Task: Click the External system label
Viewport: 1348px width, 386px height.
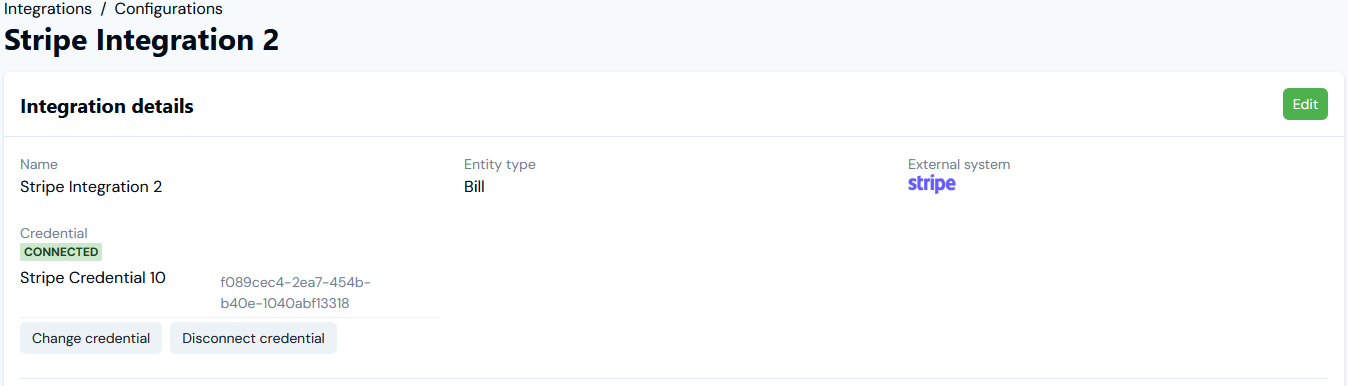Action: point(959,164)
